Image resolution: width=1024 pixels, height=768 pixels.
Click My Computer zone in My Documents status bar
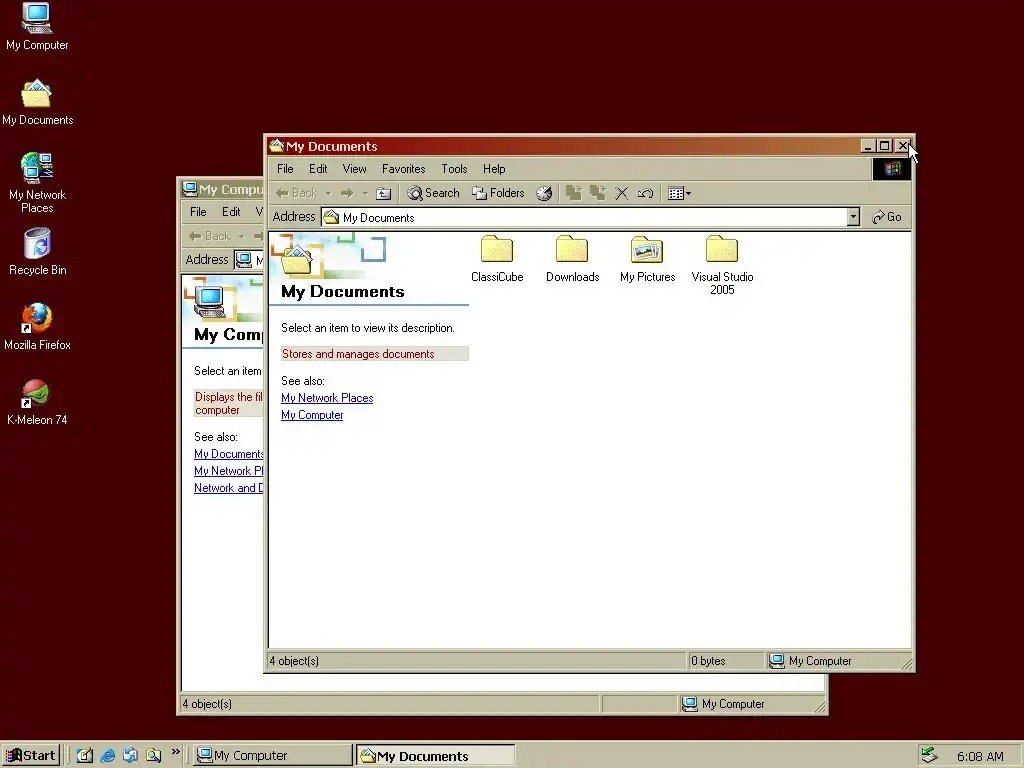(x=810, y=661)
